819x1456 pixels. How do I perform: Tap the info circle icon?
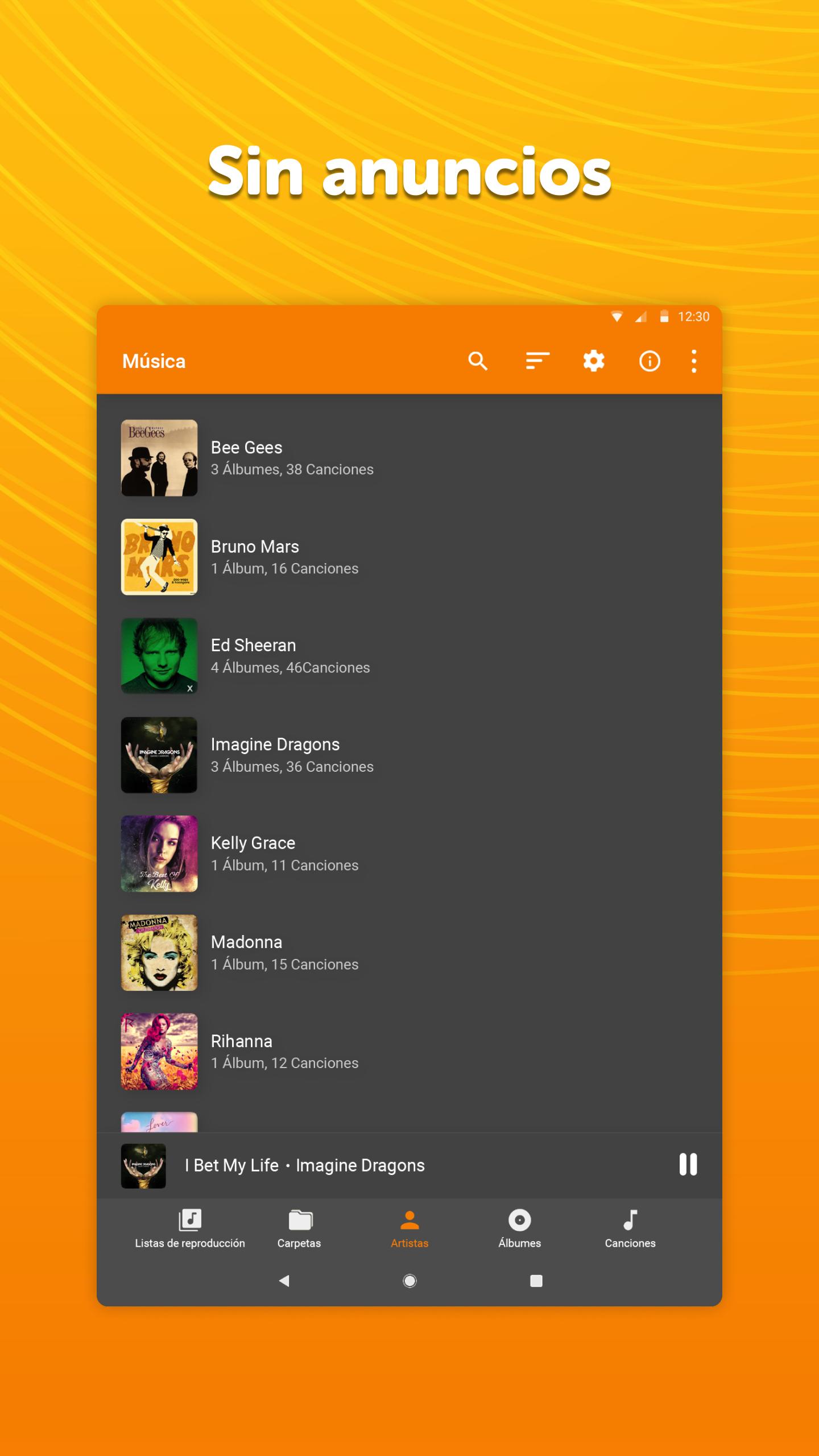[x=650, y=361]
